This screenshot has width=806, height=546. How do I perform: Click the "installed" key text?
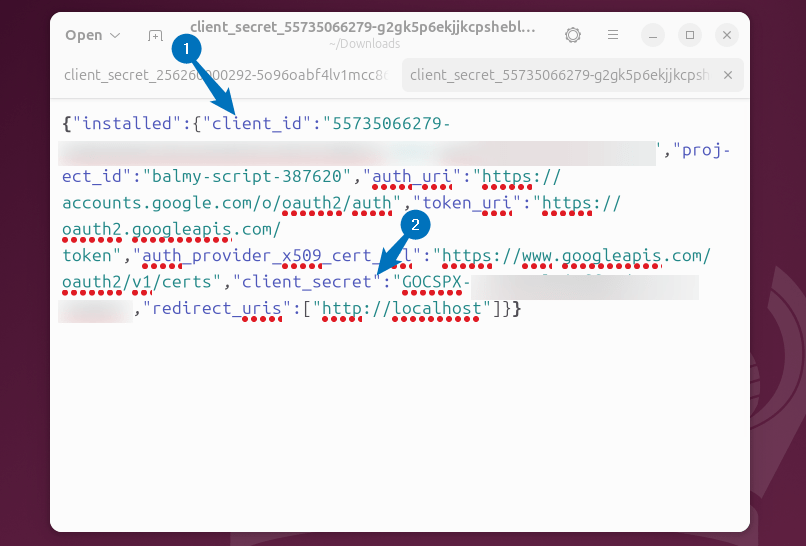(x=127, y=123)
